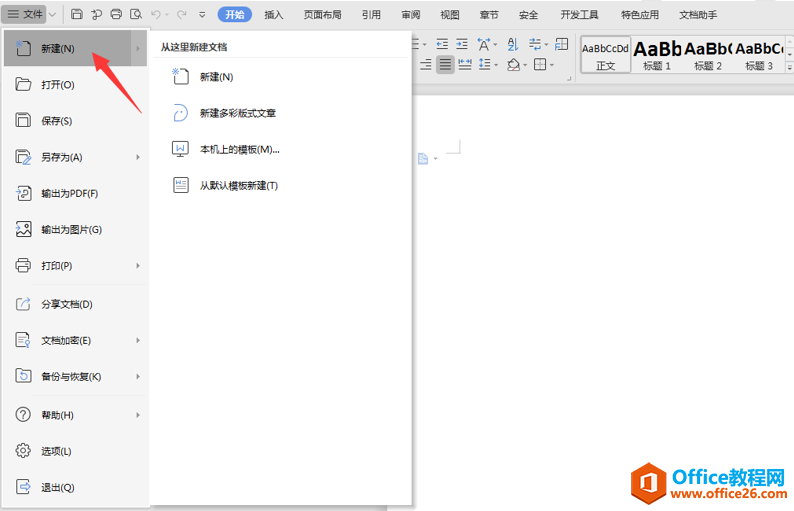Open the shading color dropdown arrow
Image resolution: width=794 pixels, height=511 pixels.
[x=525, y=65]
